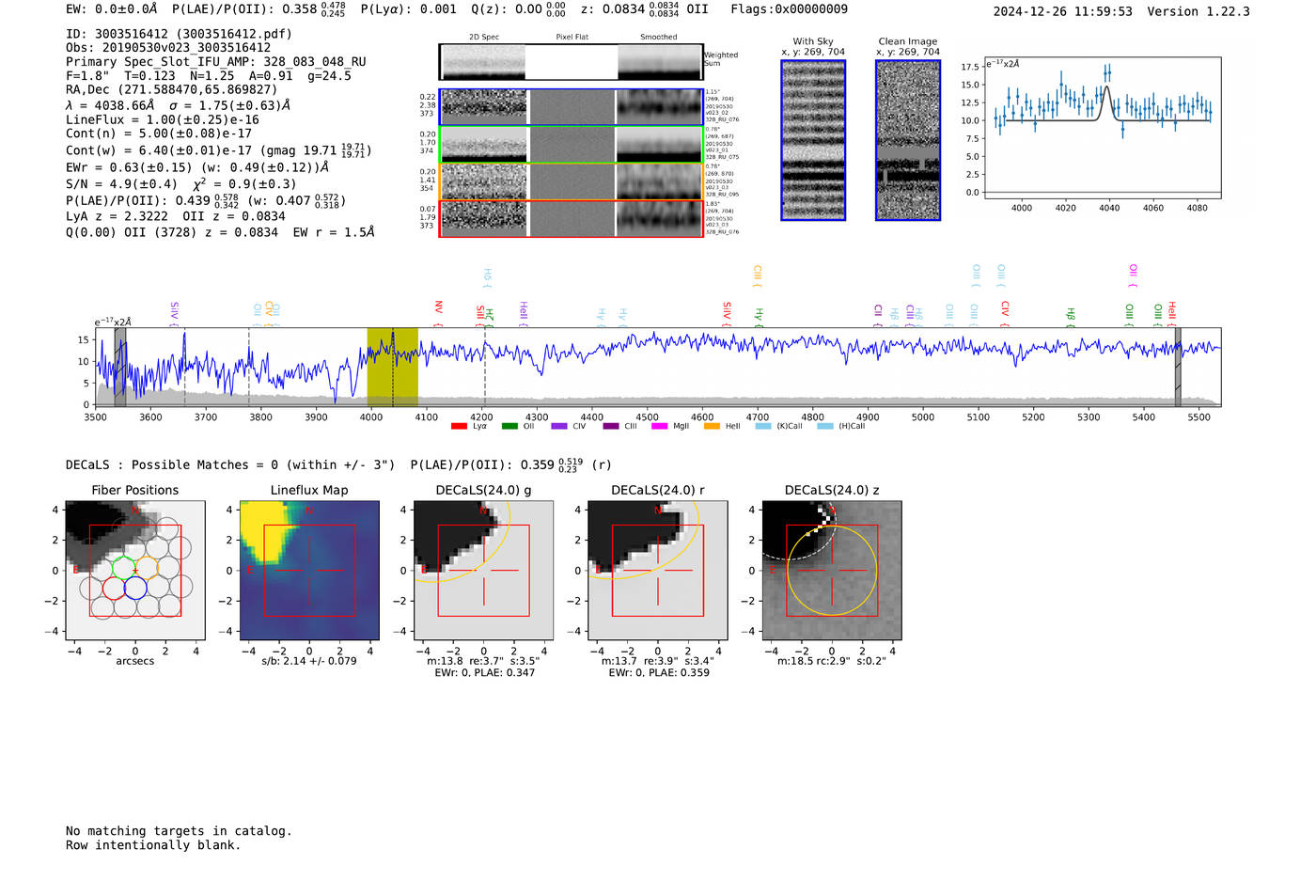Click the blue fiber circle in Fiber Positions
The image size is (1316, 896).
click(x=135, y=589)
